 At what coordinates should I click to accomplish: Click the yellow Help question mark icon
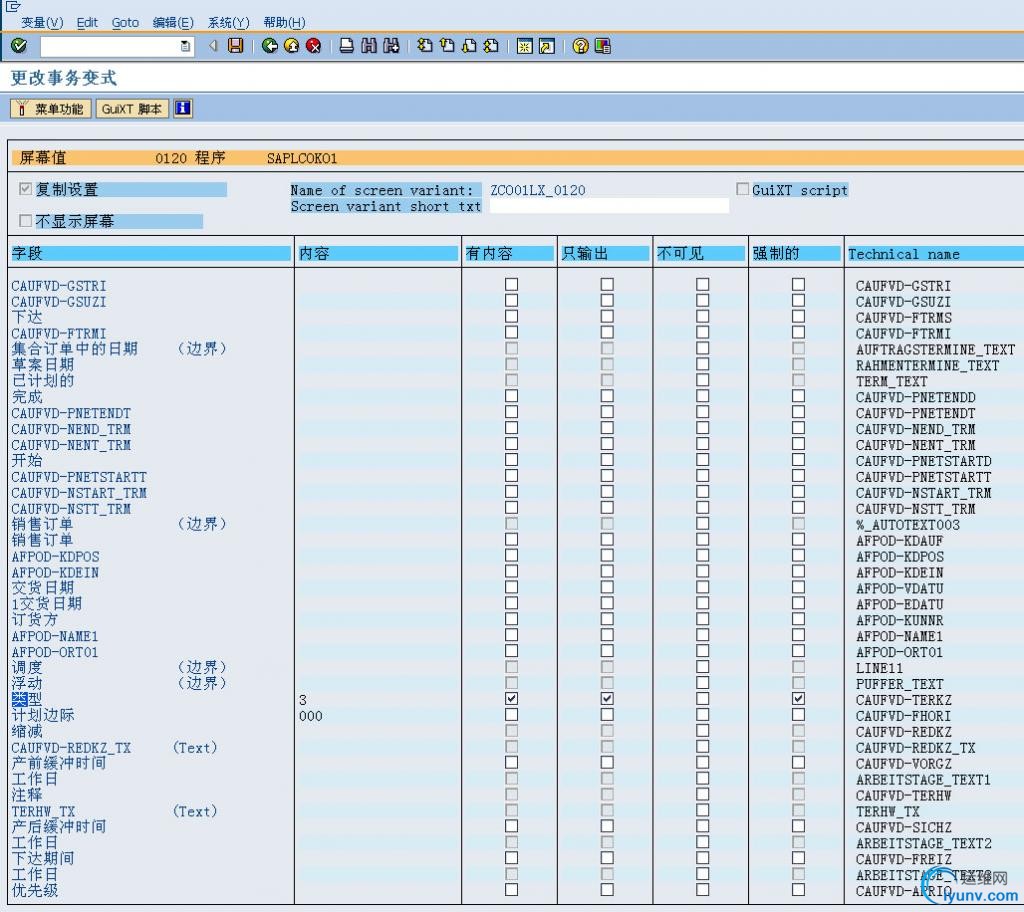pyautogui.click(x=580, y=46)
